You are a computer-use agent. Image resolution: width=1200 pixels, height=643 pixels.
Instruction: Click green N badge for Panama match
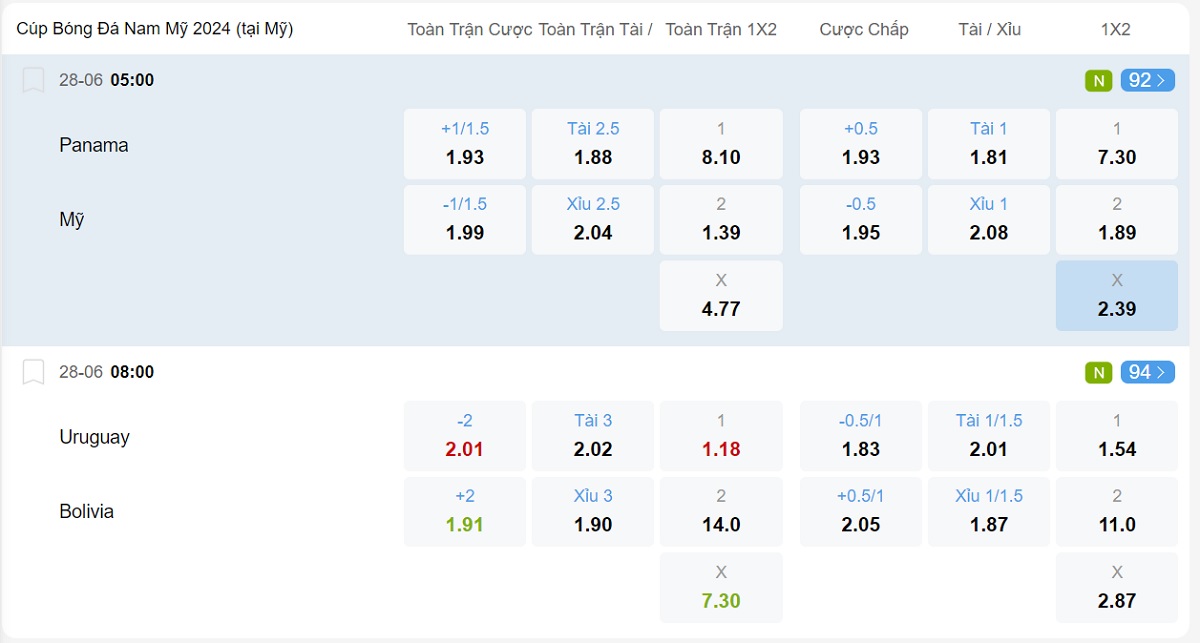click(1098, 81)
